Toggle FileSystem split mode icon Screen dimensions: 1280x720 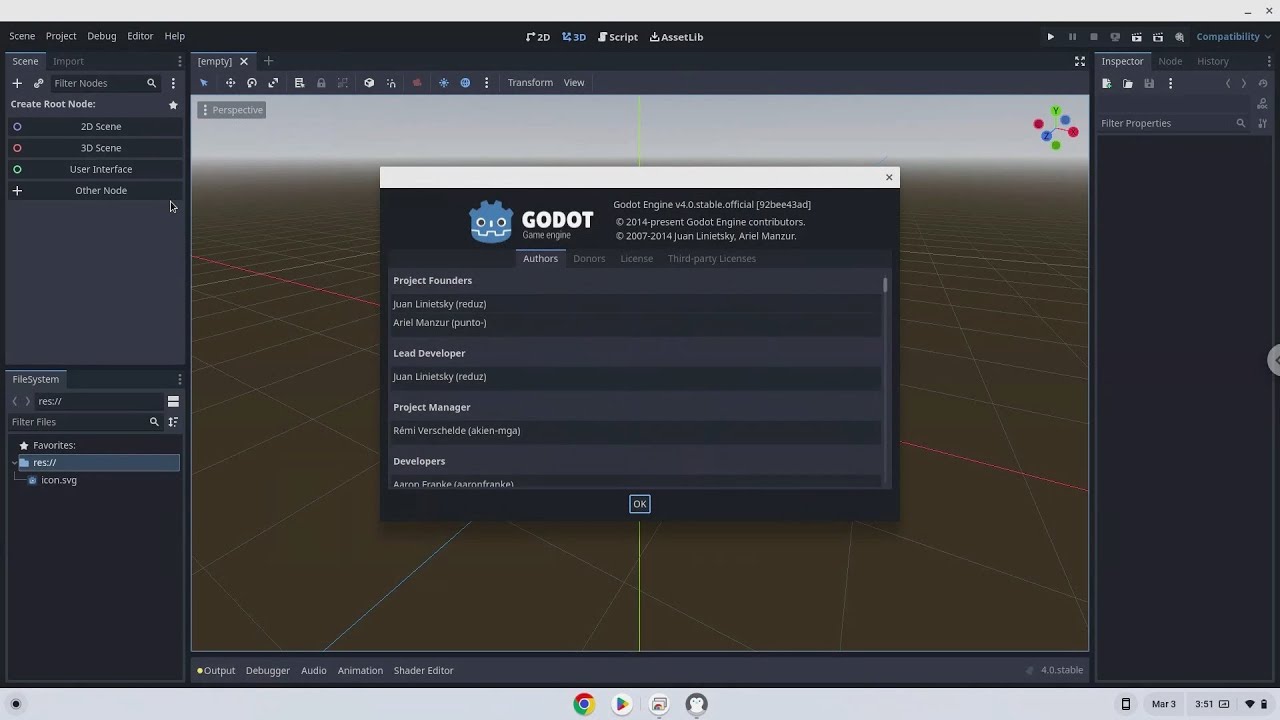(173, 401)
